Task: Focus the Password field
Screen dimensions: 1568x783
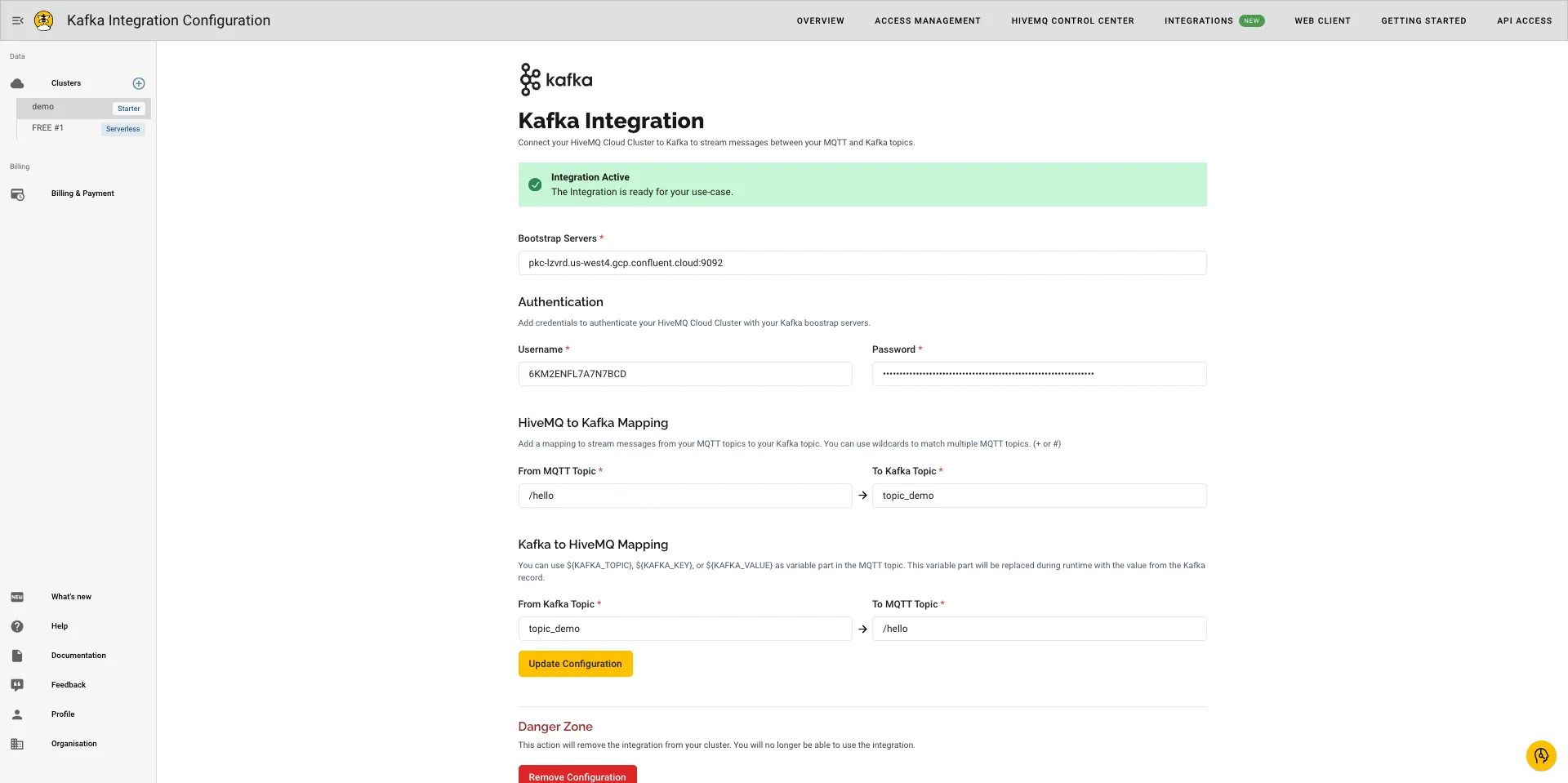Action: 1040,374
